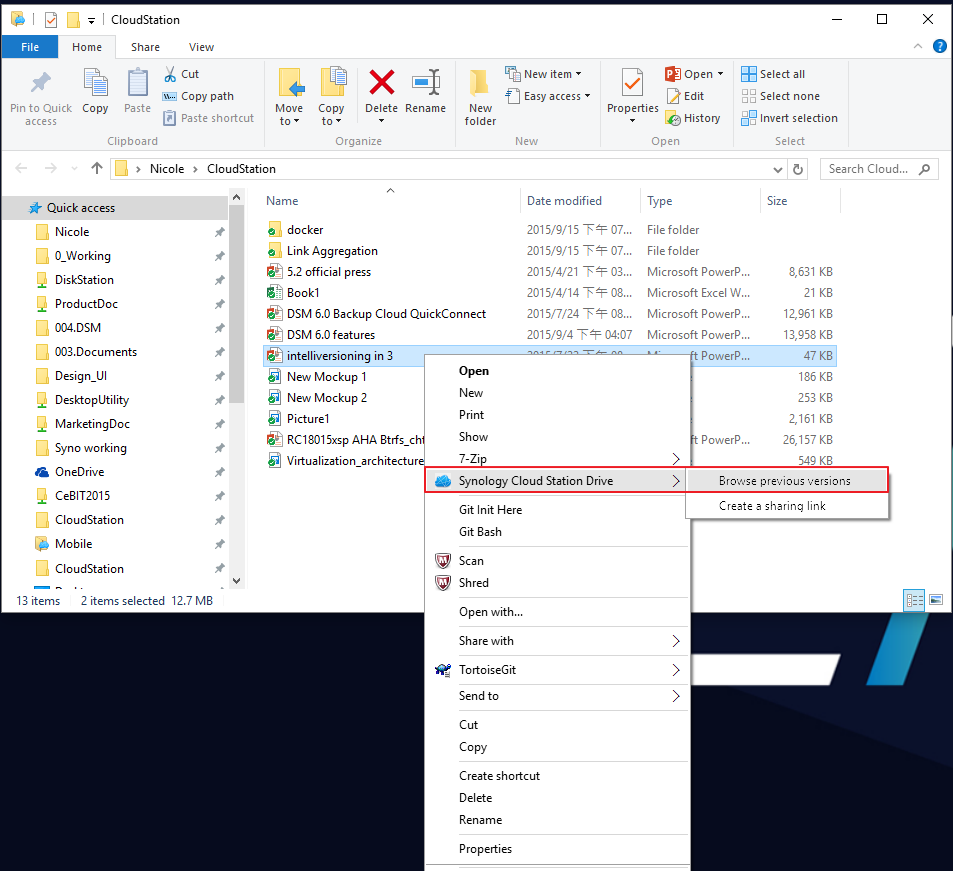Click Select none icon

[749, 96]
